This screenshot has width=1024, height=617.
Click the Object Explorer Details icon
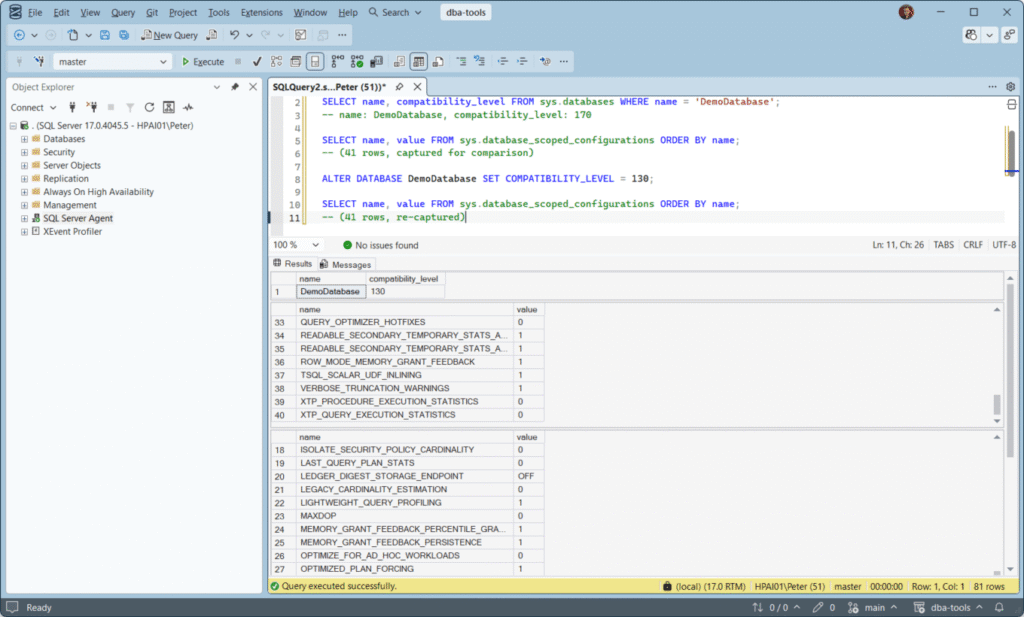point(168,107)
